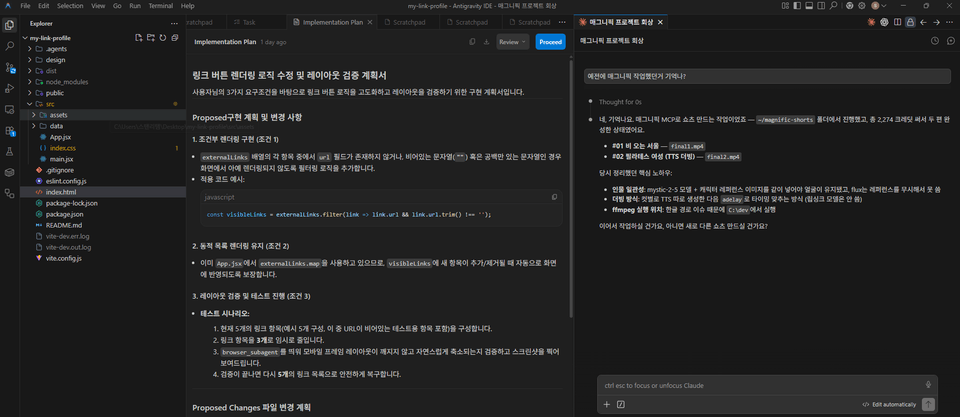The image size is (960, 417).
Task: Open the Extensions view with badge
Action: pyautogui.click(x=9, y=130)
